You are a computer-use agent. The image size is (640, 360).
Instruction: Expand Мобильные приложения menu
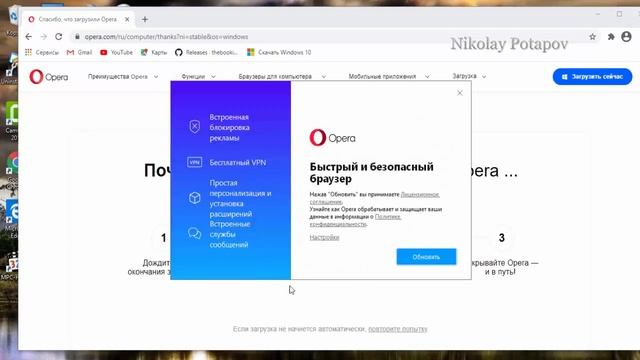[x=389, y=76]
